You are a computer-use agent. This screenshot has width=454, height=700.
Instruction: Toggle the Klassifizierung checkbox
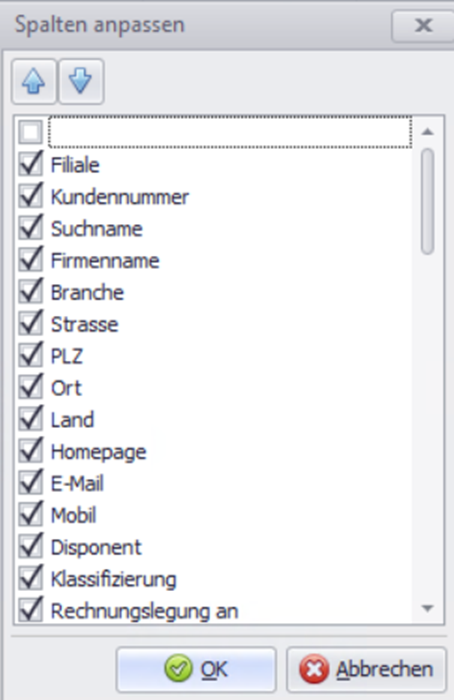coord(30,579)
